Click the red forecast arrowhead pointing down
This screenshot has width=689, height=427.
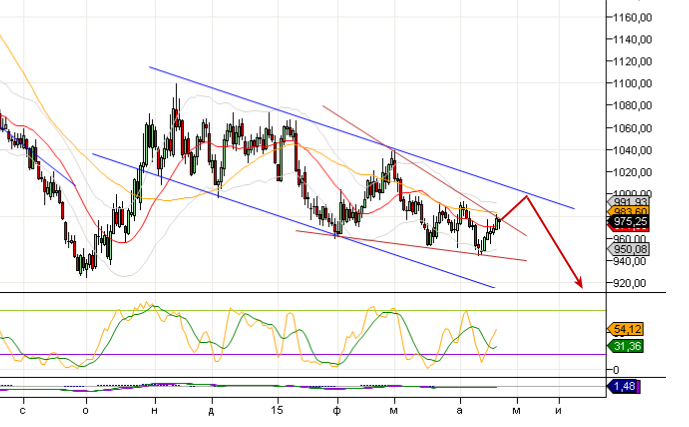578,284
